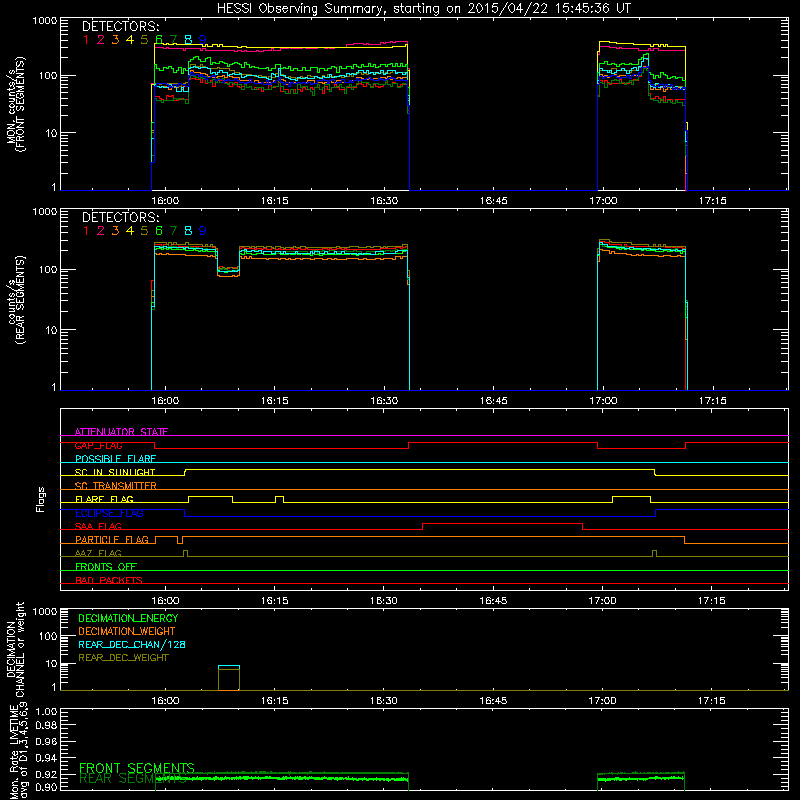Click the PARTICLE FLAG label

point(112,540)
